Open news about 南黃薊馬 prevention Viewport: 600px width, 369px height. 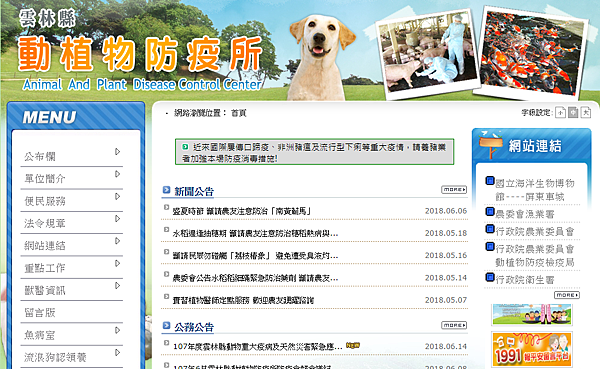coord(242,211)
